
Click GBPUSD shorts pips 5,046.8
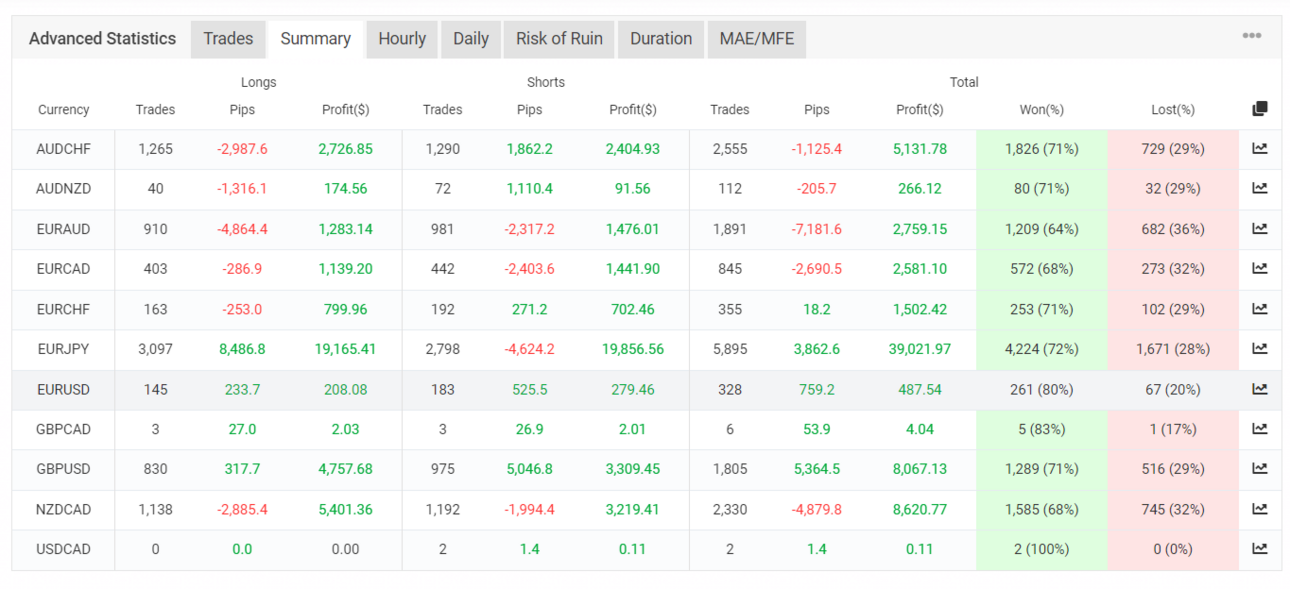click(x=529, y=469)
